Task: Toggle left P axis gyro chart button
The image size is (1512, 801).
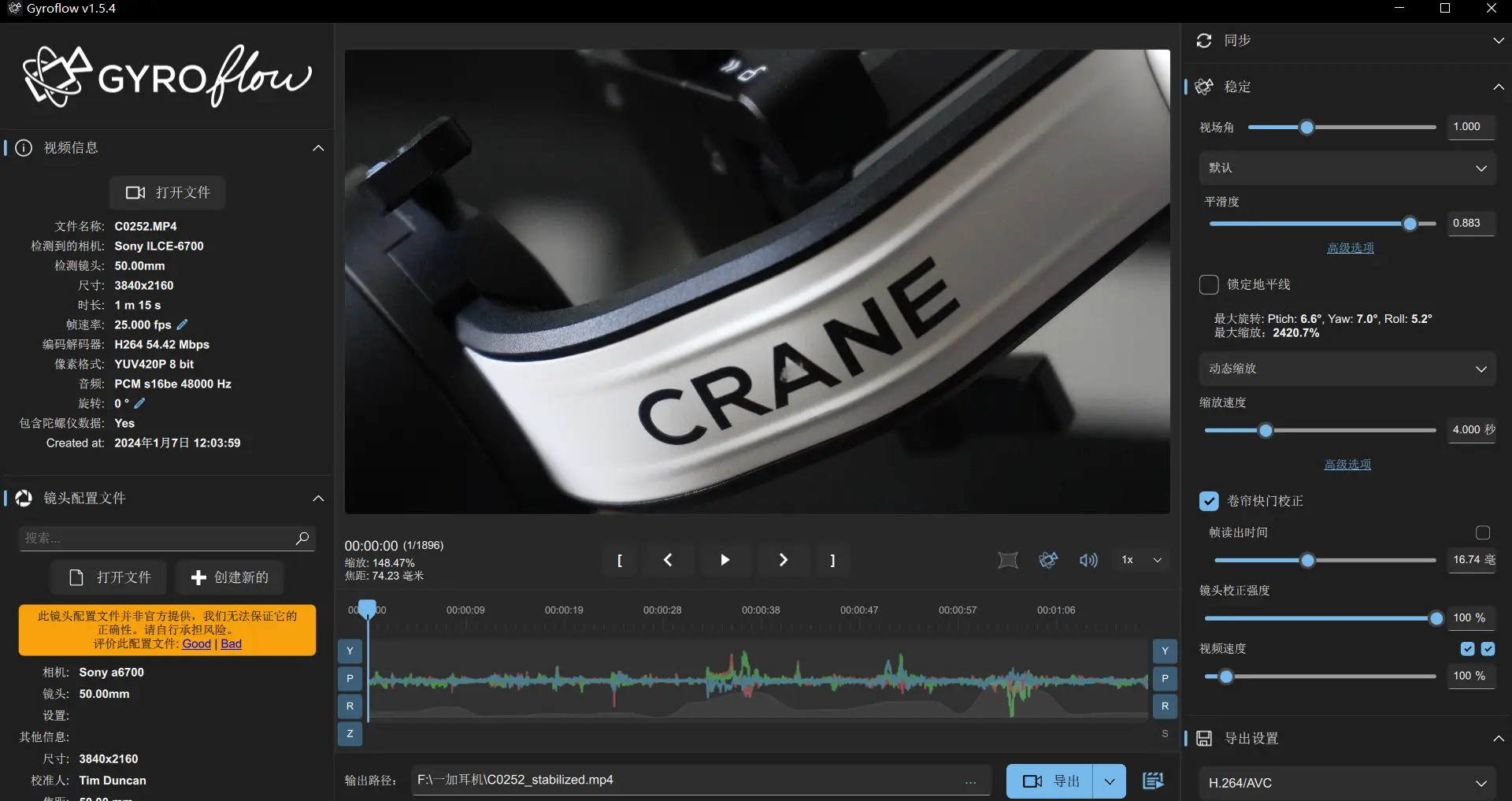Action: coord(350,679)
